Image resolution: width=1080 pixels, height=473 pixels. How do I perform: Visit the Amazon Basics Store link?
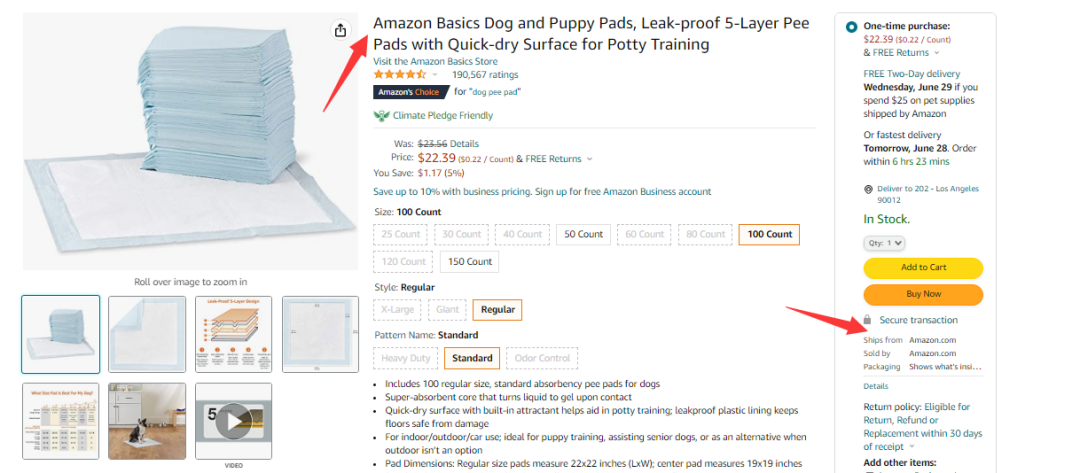pos(435,61)
